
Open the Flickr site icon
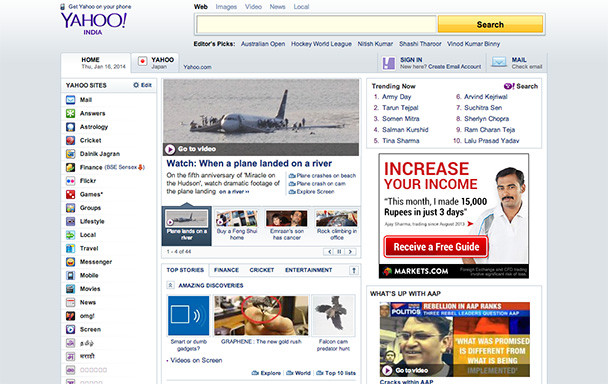click(x=70, y=181)
